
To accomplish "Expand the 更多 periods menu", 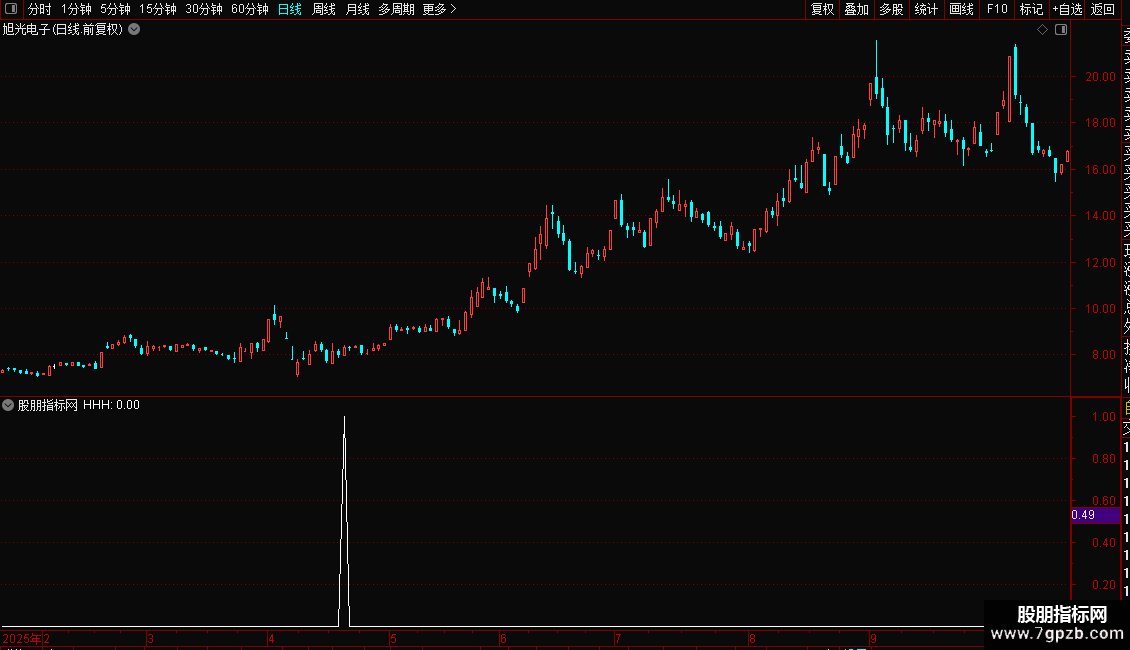I will (440, 9).
